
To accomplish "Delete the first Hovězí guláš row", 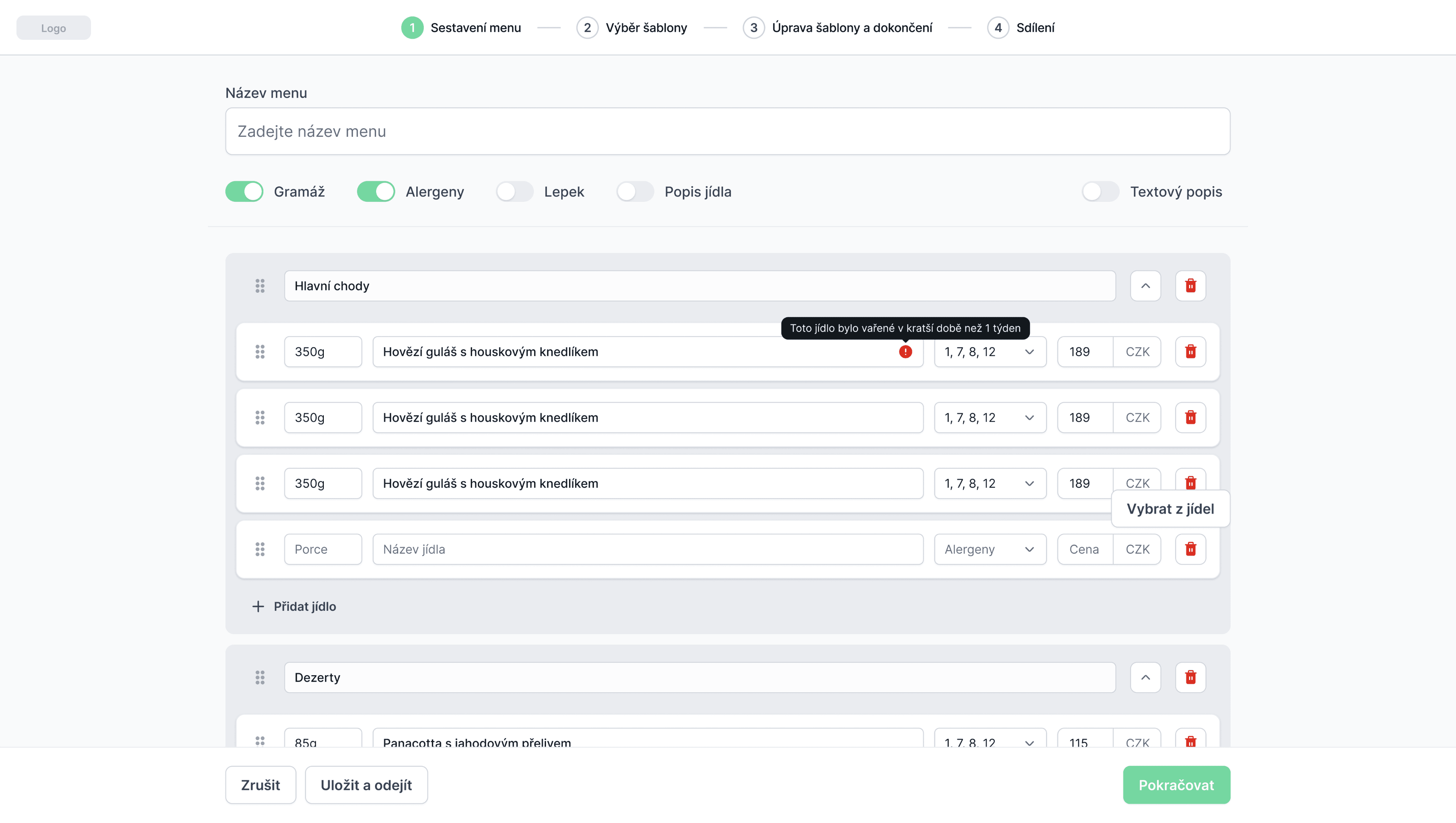I will pos(1190,351).
